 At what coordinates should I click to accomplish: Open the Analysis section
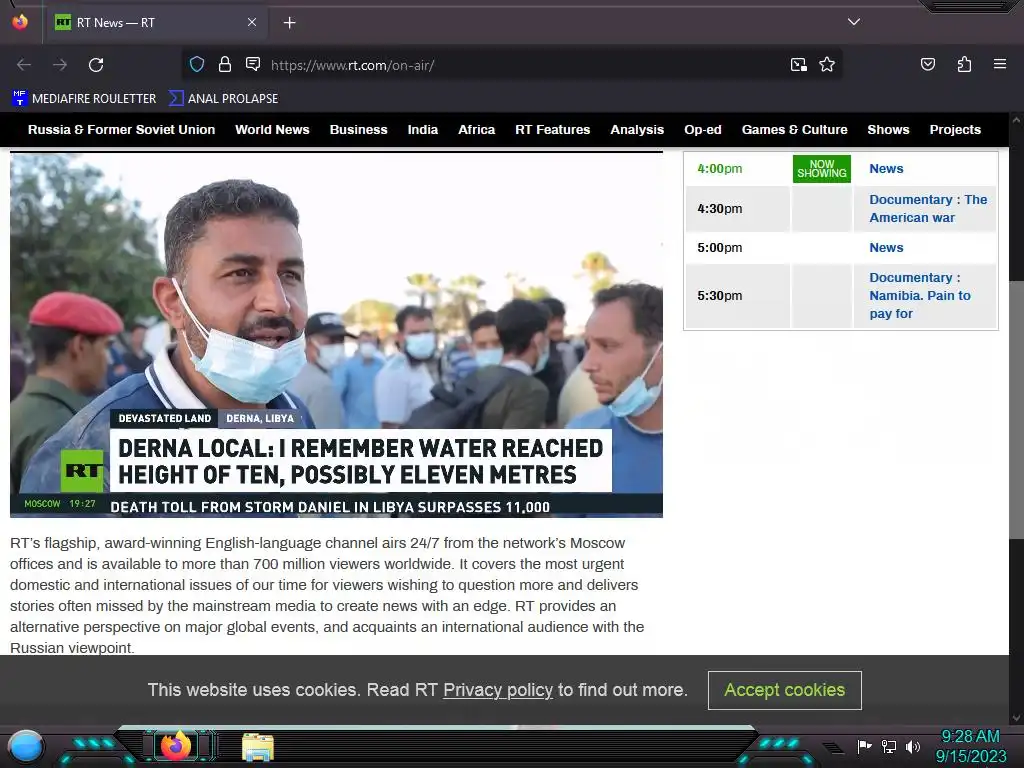[x=637, y=129]
